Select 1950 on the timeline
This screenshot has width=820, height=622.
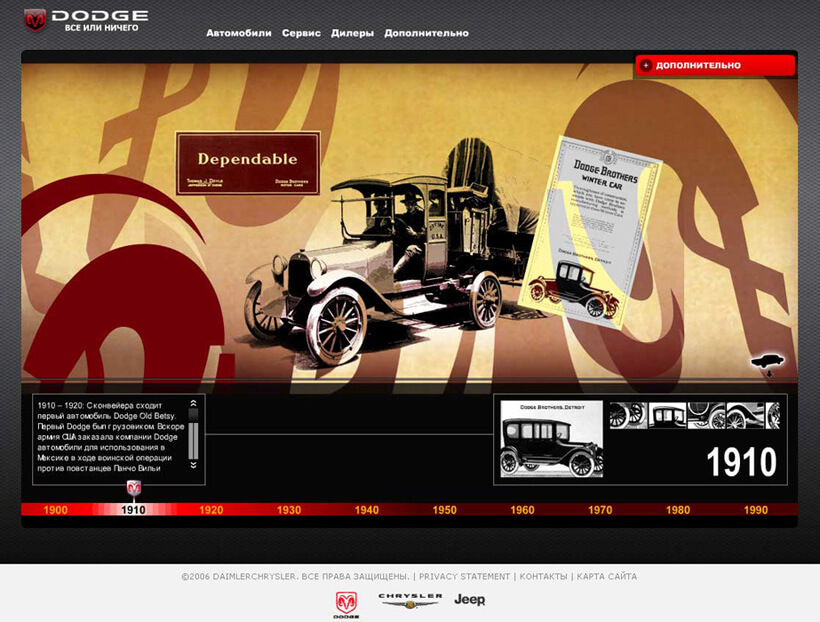[445, 510]
